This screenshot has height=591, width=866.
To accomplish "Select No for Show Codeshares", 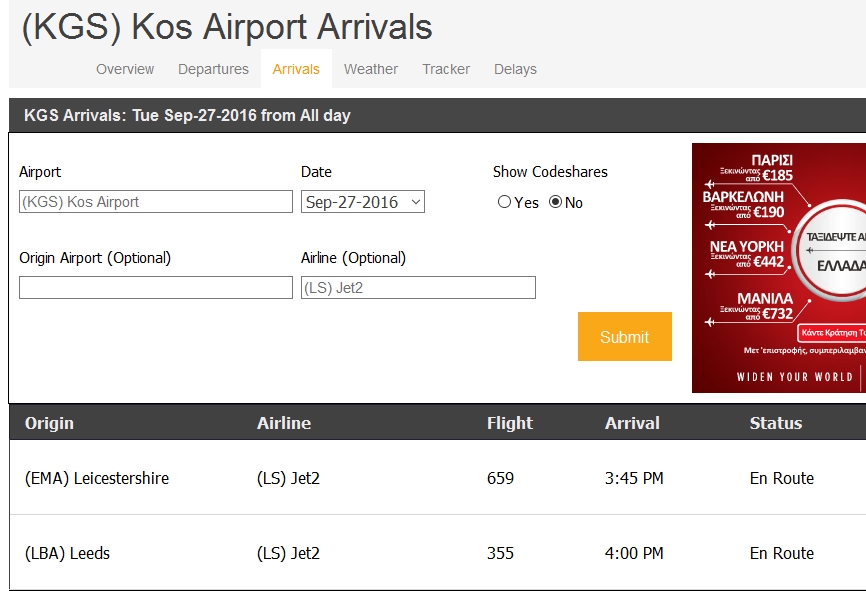I will tap(556, 202).
